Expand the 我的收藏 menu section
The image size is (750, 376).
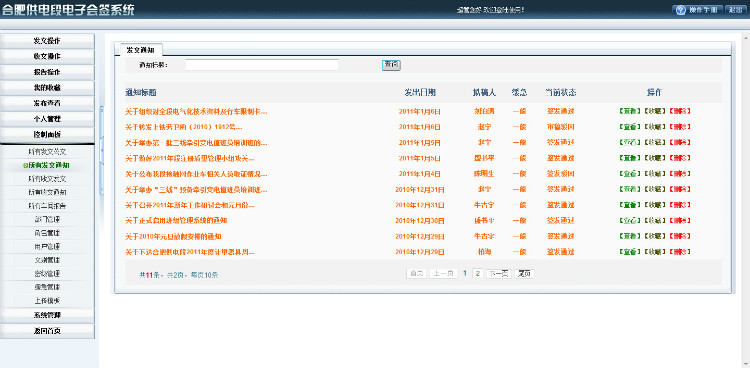click(x=47, y=88)
